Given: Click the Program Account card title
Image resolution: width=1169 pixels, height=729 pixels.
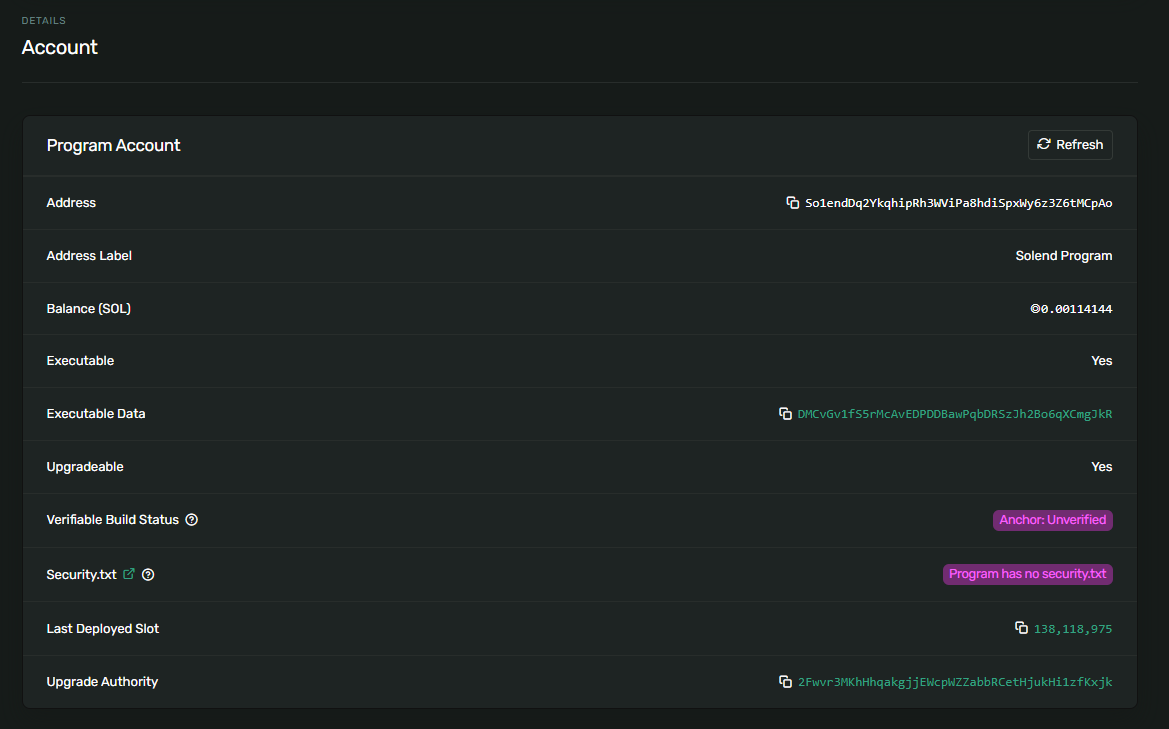Looking at the screenshot, I should [x=113, y=146].
